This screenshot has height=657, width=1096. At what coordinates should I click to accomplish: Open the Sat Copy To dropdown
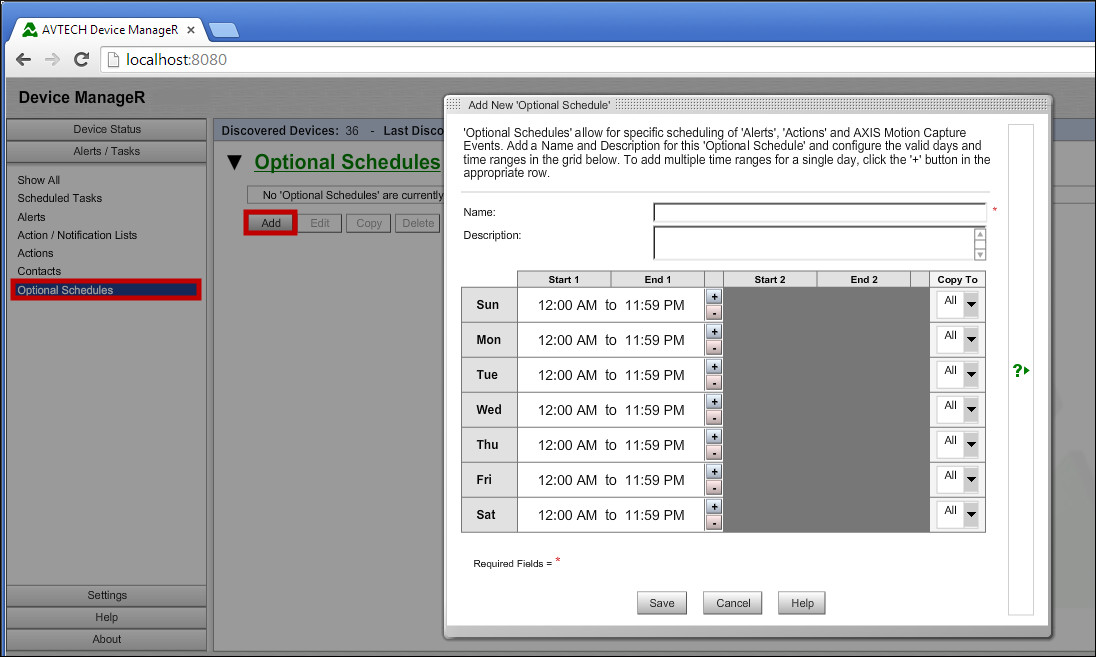pyautogui.click(x=970, y=514)
